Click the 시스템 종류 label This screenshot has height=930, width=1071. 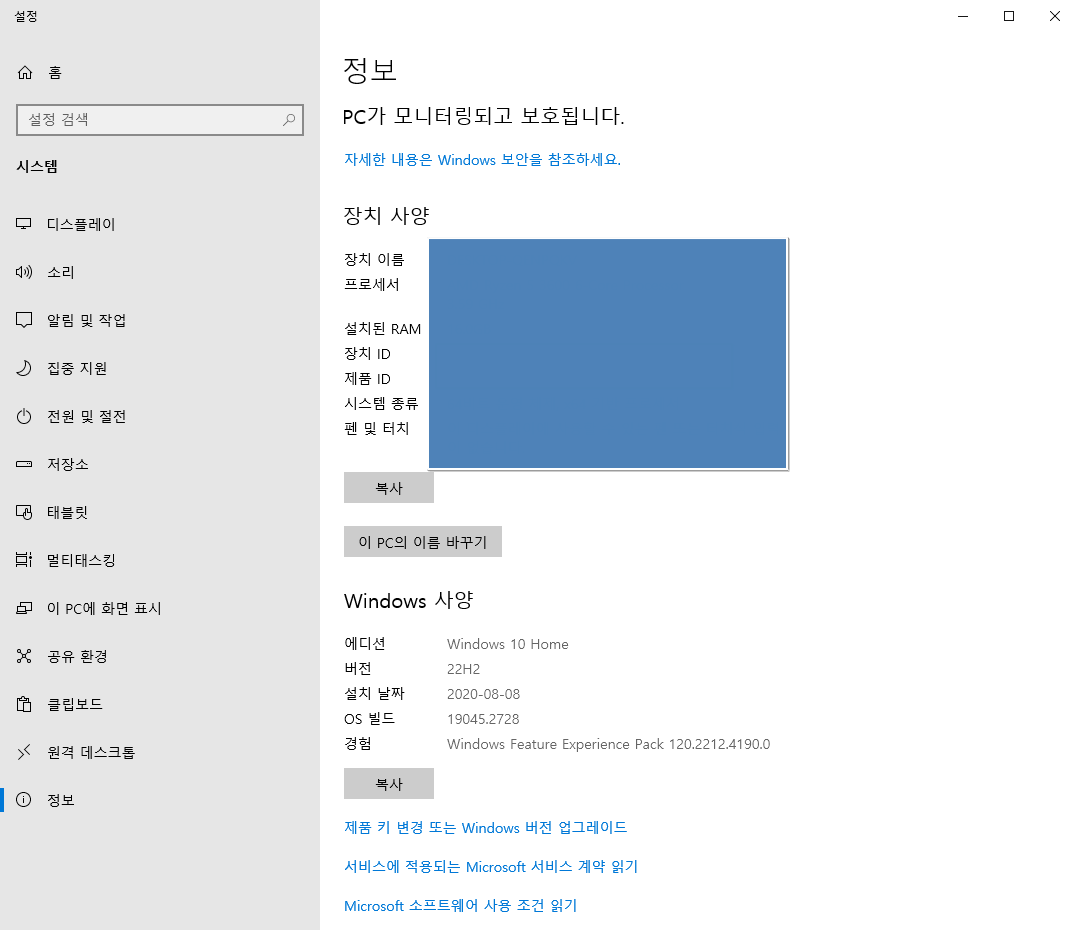tap(381, 404)
